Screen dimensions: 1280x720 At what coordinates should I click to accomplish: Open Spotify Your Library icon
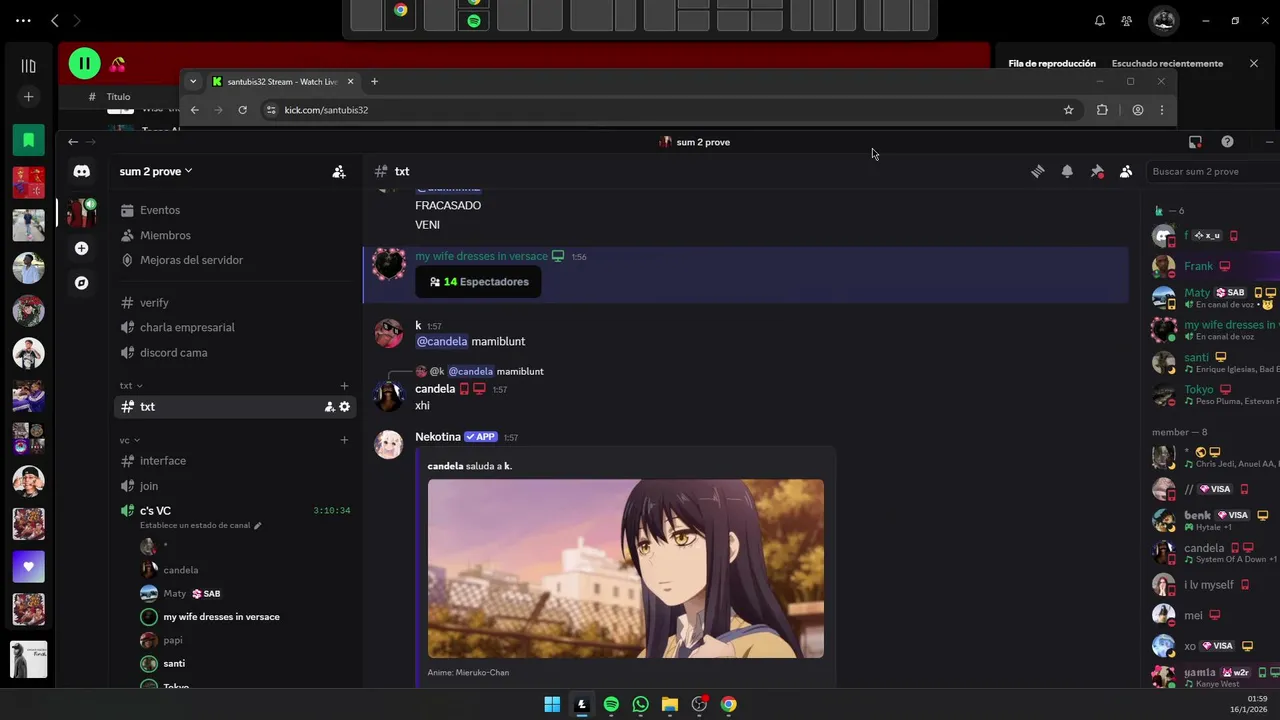pos(28,66)
